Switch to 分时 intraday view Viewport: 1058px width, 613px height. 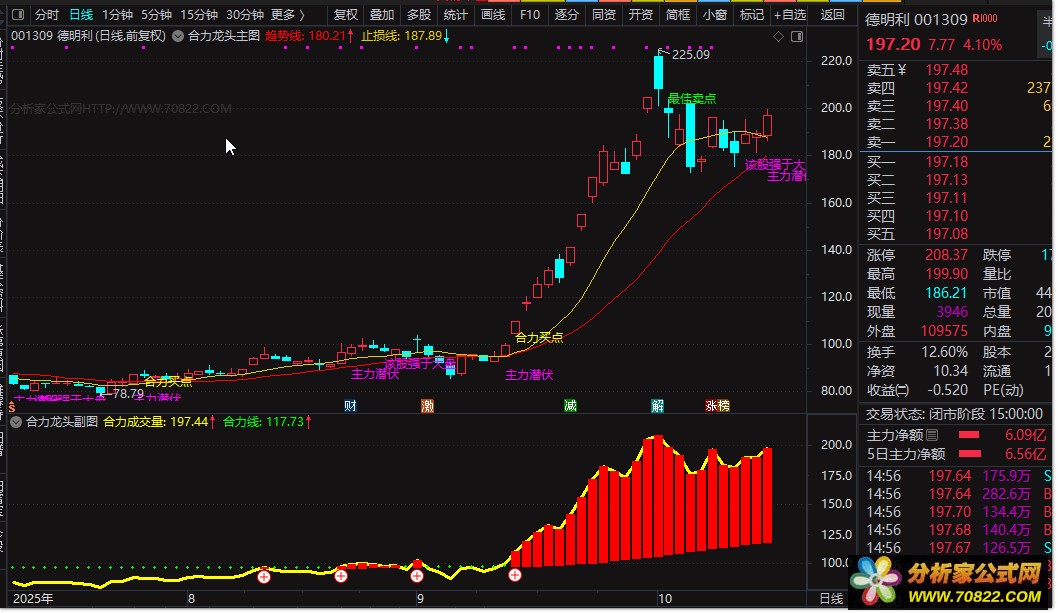click(47, 14)
